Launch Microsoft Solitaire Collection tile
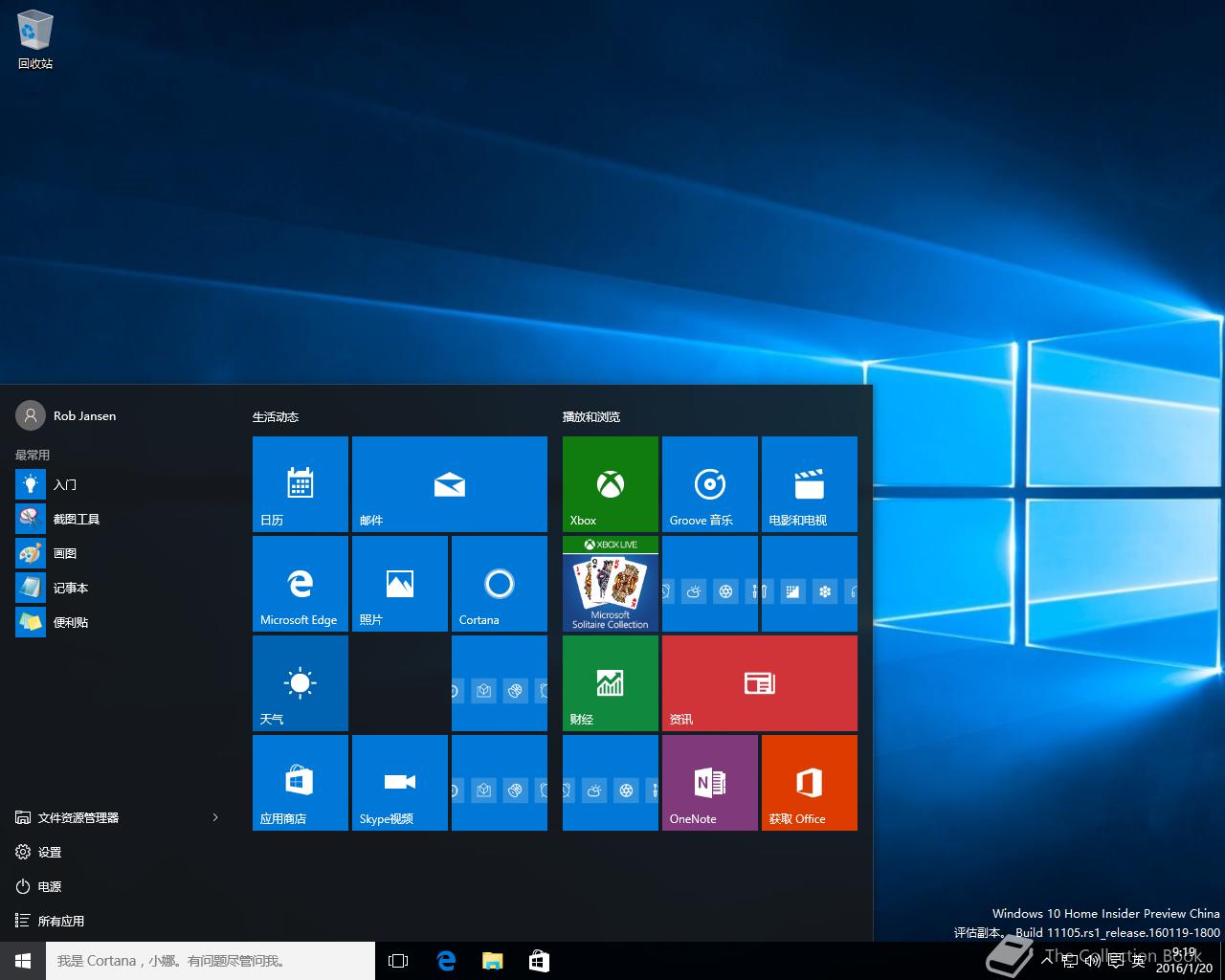The height and width of the screenshot is (980, 1225). point(611,584)
